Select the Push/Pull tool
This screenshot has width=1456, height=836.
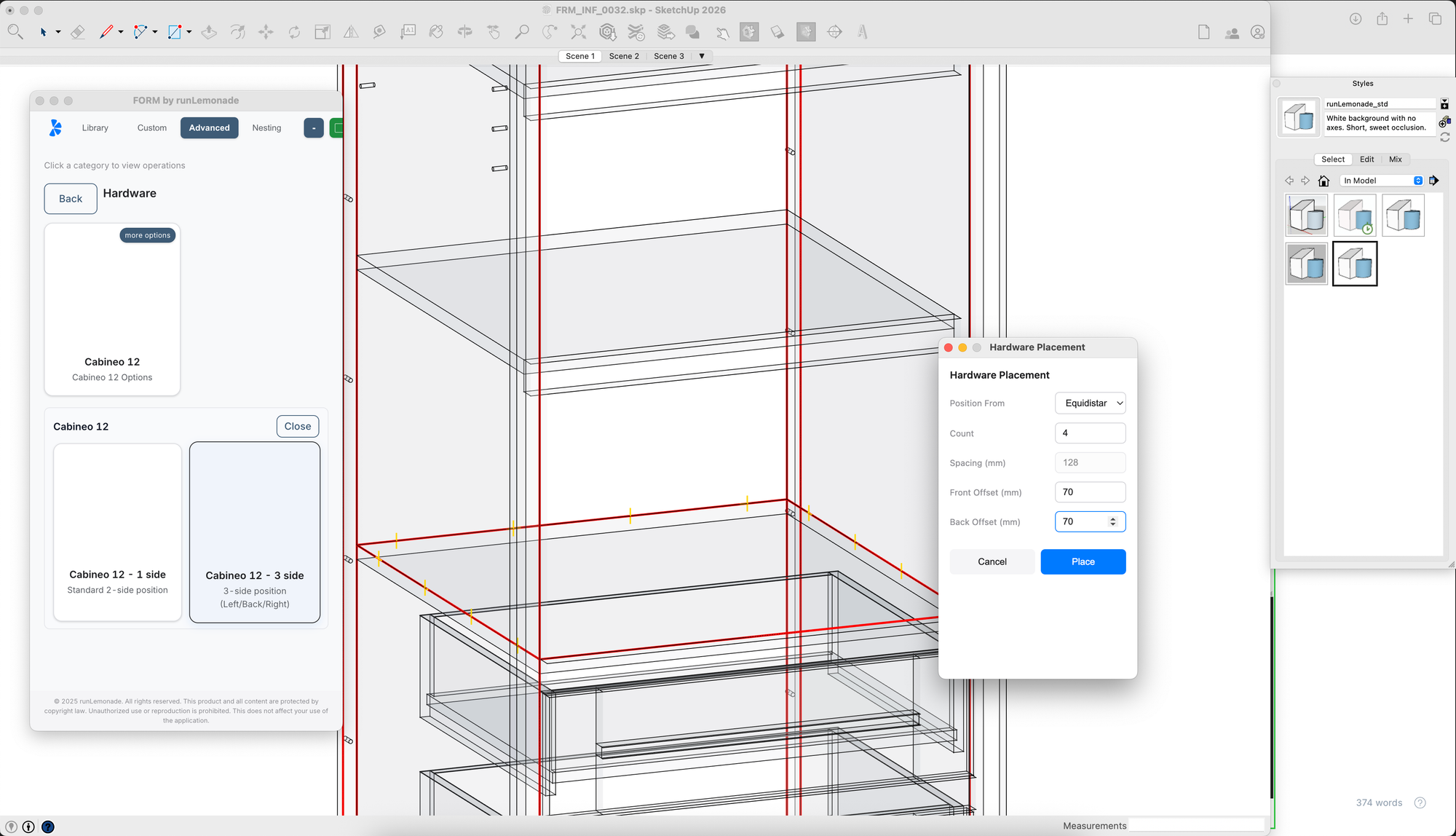(209, 32)
